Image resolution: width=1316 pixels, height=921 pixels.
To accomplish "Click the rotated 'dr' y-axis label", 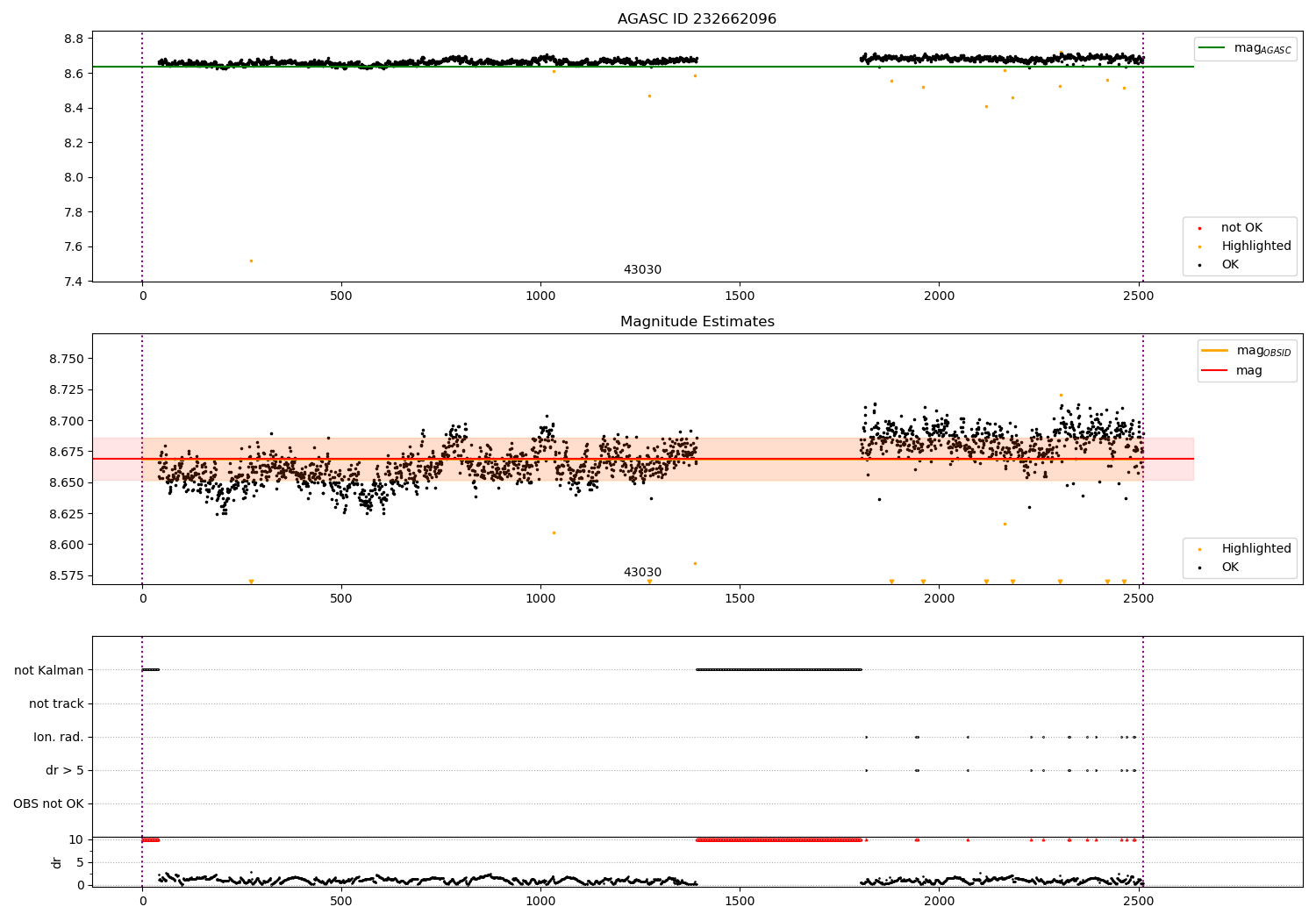I will click(x=57, y=863).
